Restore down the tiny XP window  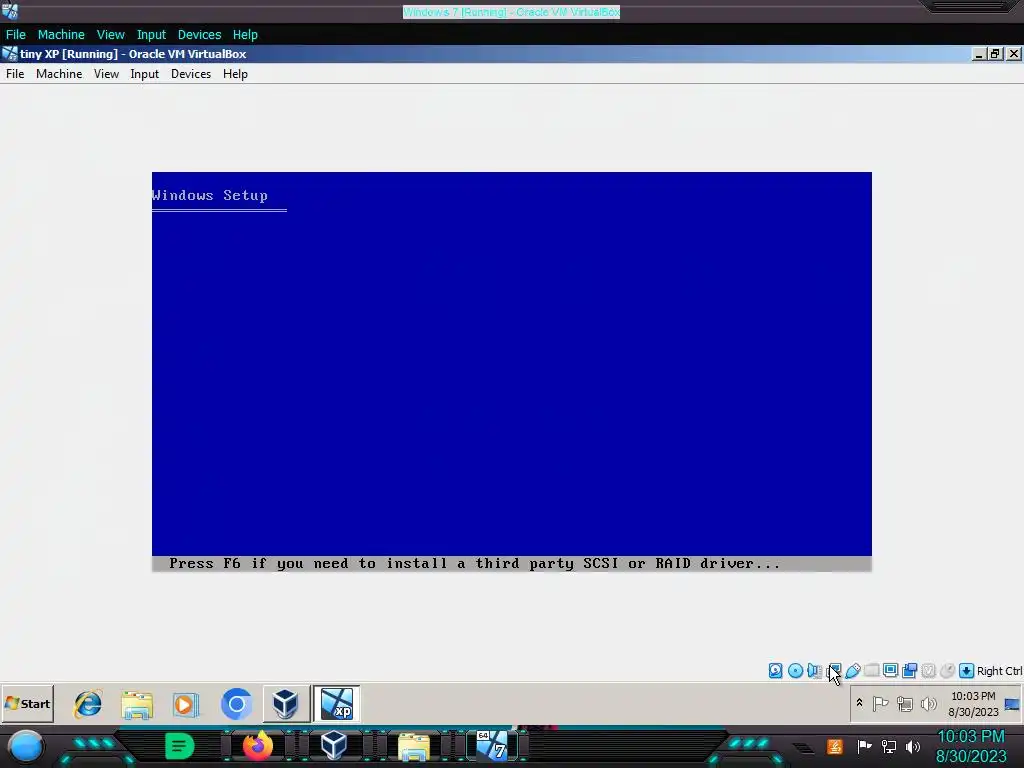pyautogui.click(x=995, y=54)
